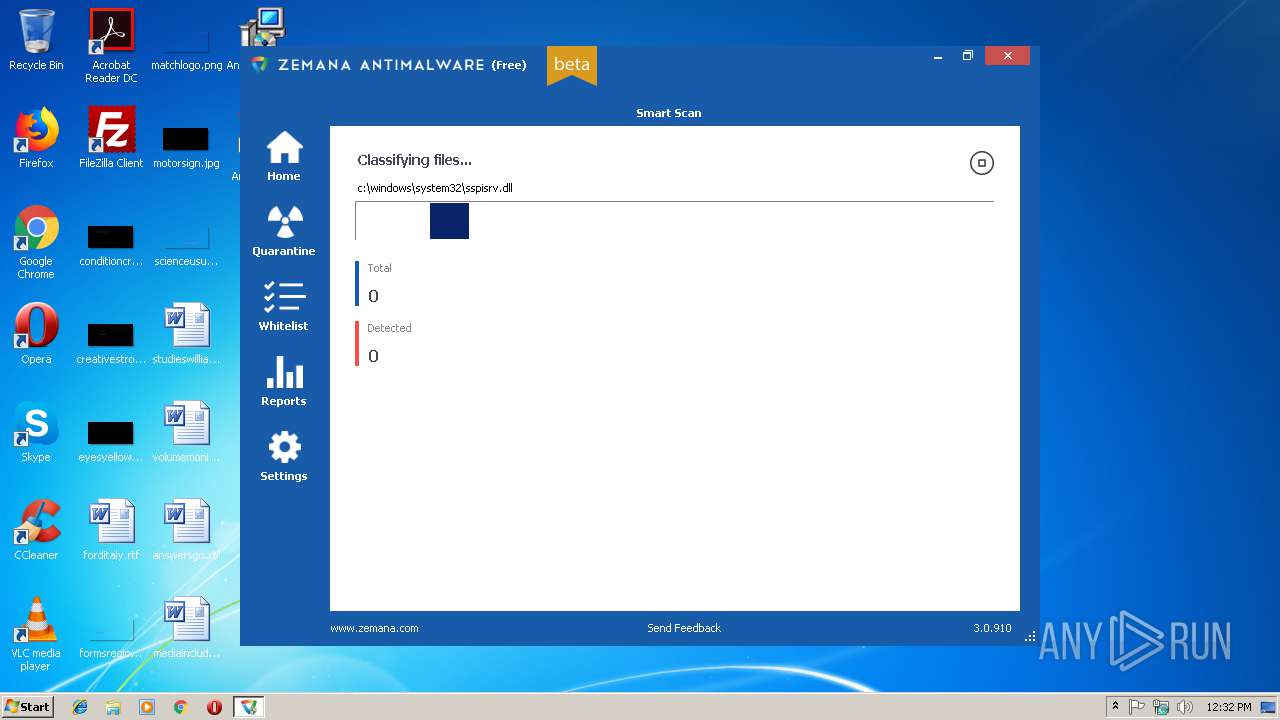Open the Reports section
1280x720 pixels.
[284, 381]
